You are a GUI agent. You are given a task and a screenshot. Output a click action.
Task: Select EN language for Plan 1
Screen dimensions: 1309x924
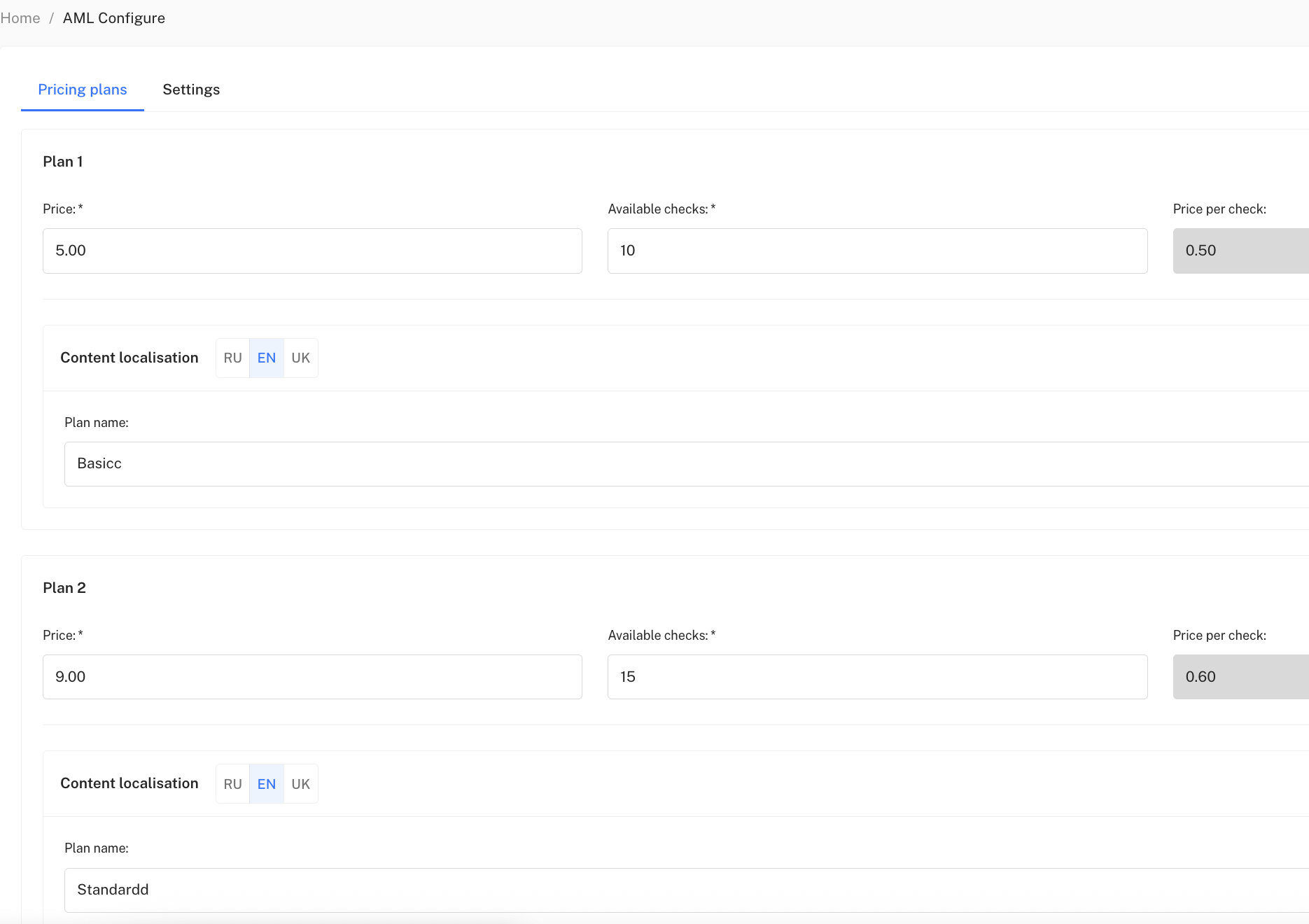pos(267,358)
